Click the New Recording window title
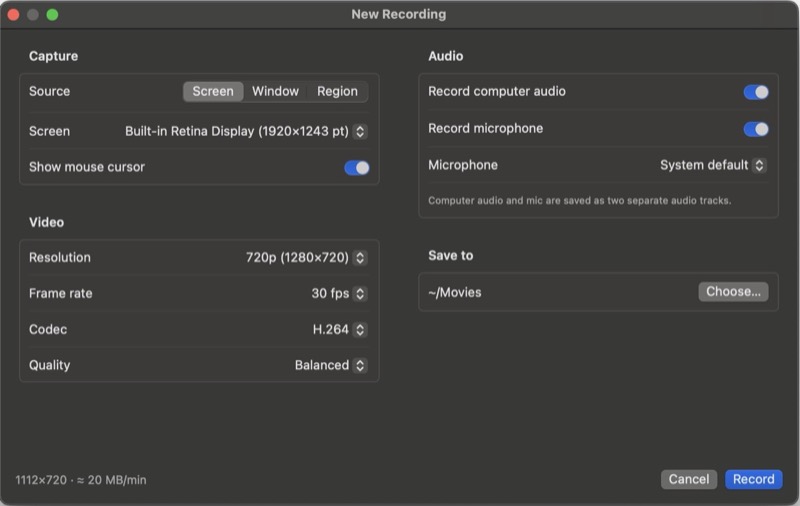 pyautogui.click(x=398, y=14)
